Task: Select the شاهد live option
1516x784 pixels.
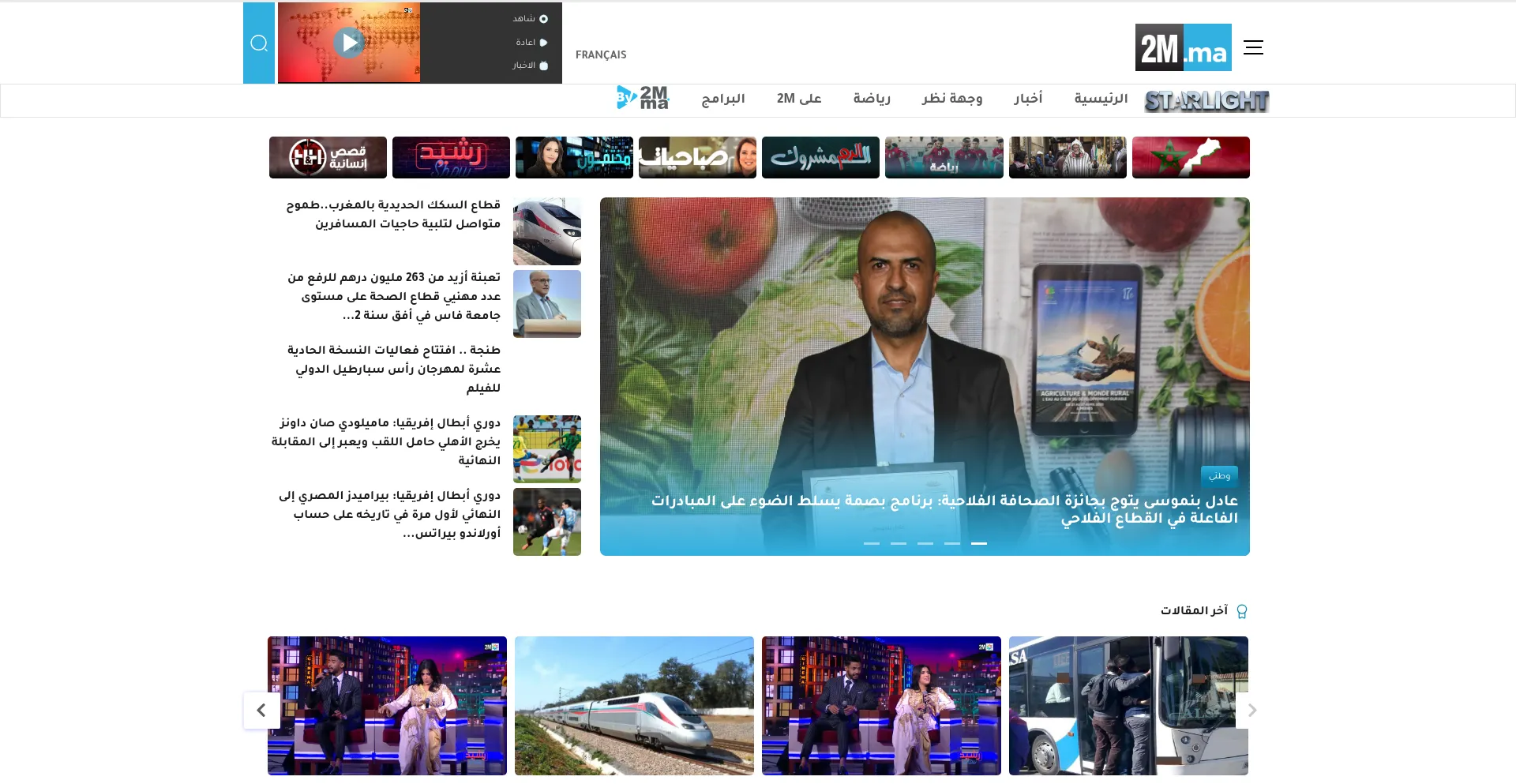Action: pos(530,19)
